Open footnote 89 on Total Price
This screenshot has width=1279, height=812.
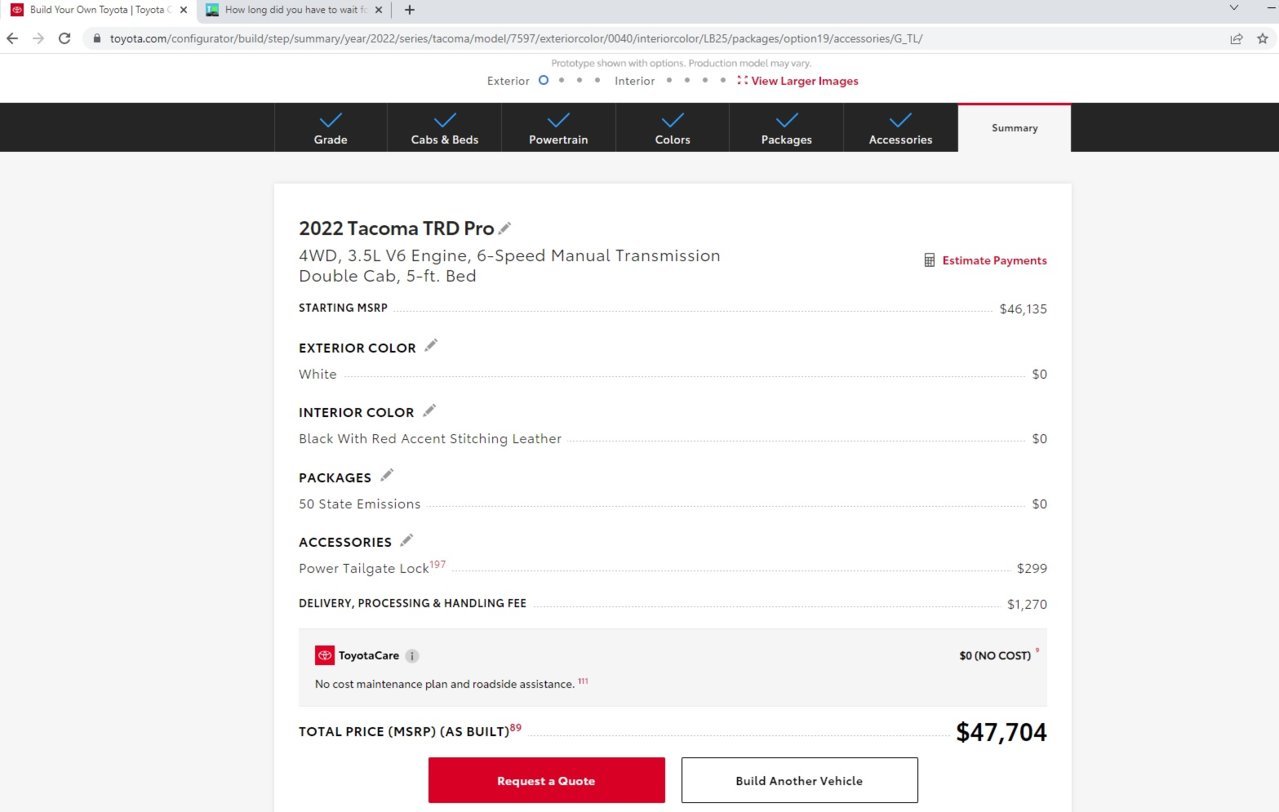(x=516, y=727)
